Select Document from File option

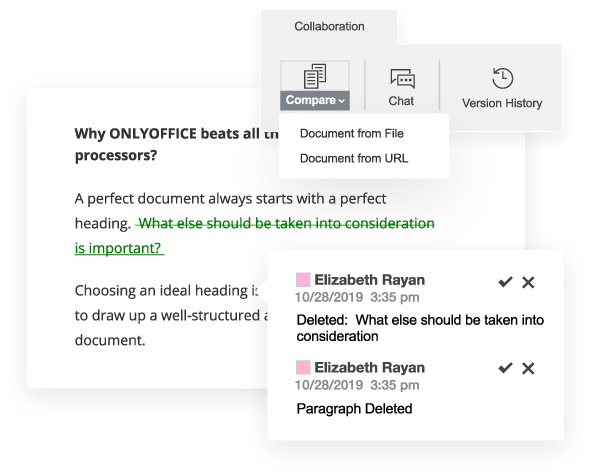point(351,134)
